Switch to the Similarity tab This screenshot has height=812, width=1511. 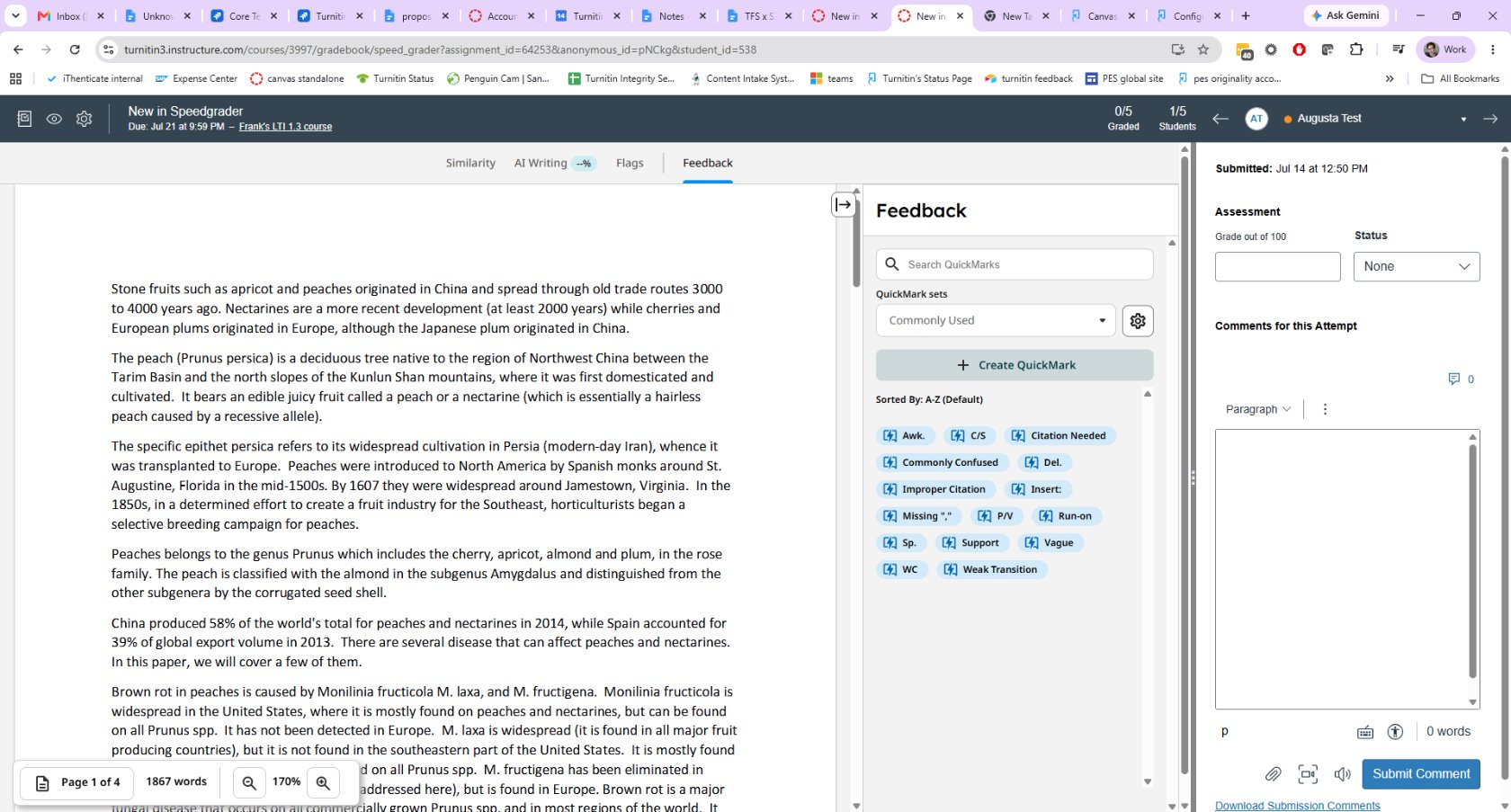(x=470, y=164)
